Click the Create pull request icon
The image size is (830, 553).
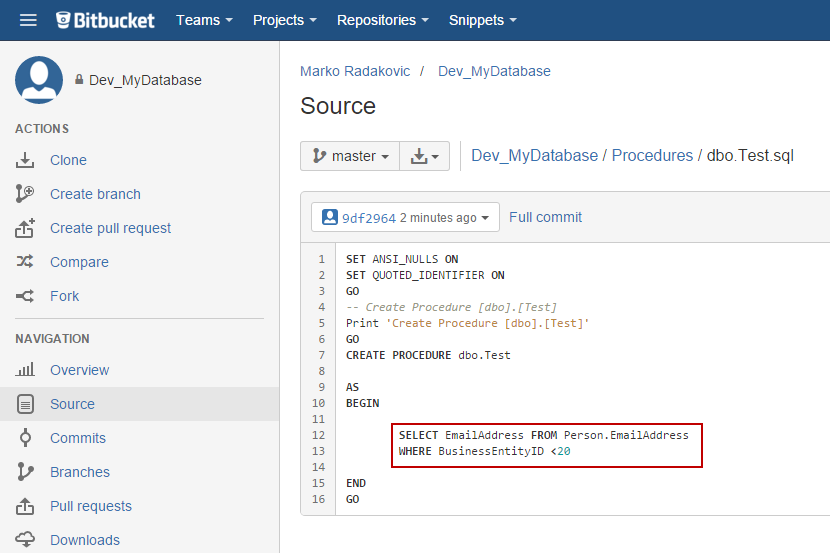click(x=25, y=228)
